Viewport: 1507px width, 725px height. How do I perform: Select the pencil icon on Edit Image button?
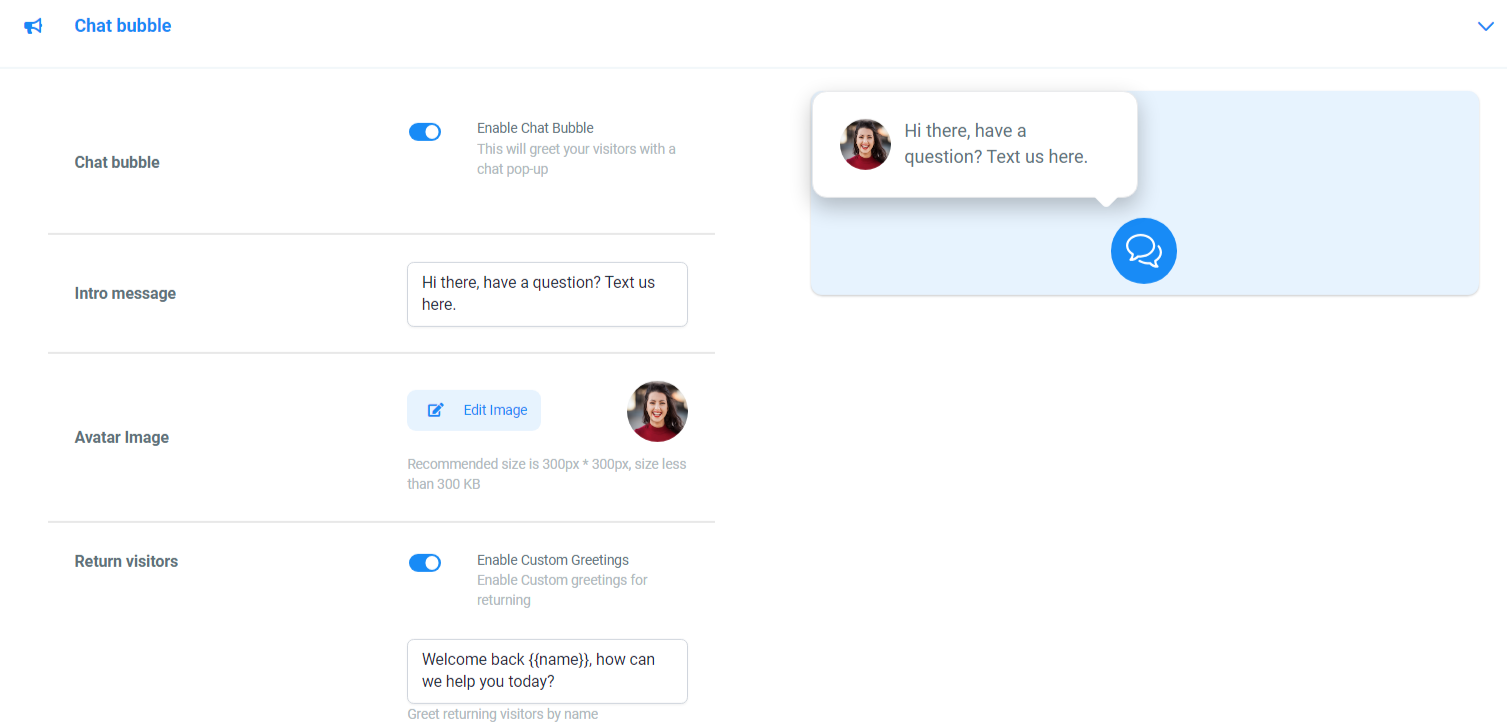434,410
